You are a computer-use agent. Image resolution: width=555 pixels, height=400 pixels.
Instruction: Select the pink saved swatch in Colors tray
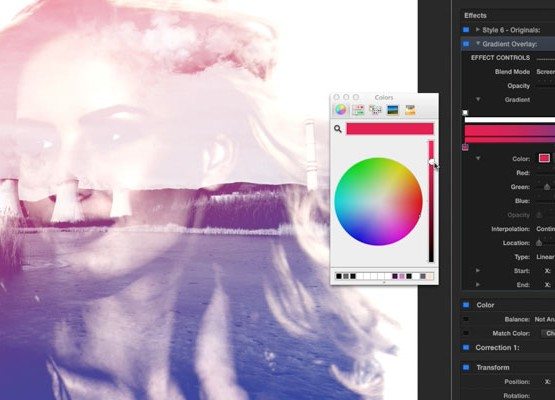coord(402,276)
